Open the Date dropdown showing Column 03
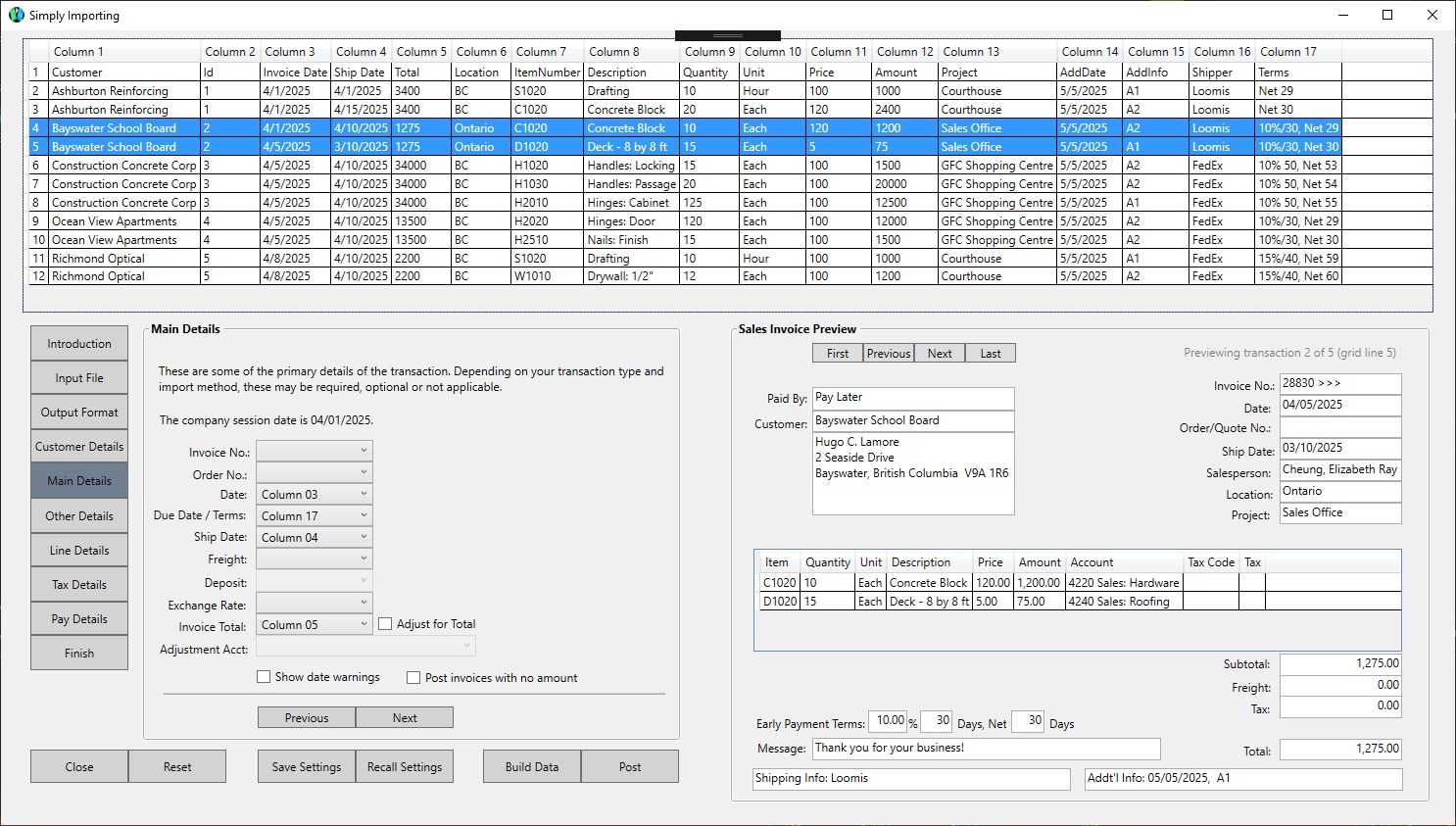Image resolution: width=1456 pixels, height=826 pixels. pyautogui.click(x=315, y=495)
